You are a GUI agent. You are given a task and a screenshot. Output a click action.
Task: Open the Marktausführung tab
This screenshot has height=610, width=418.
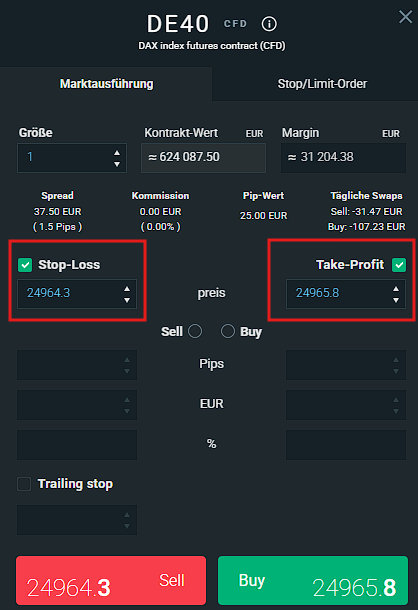[106, 84]
